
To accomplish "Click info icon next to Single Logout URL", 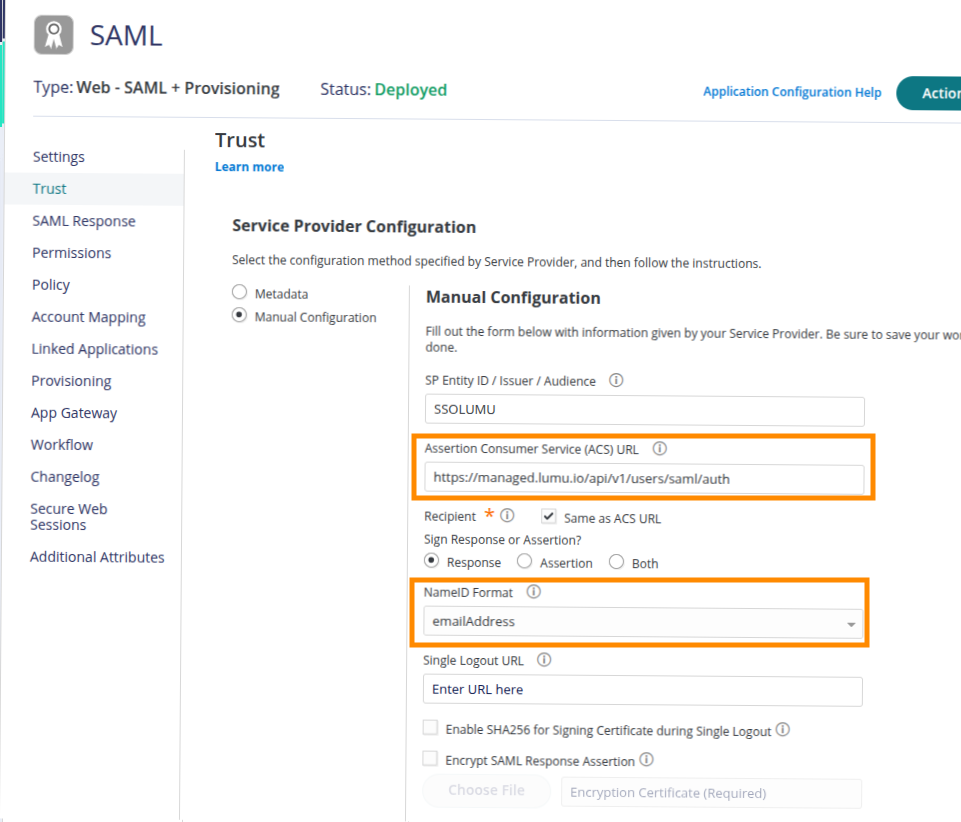I will pos(544,660).
